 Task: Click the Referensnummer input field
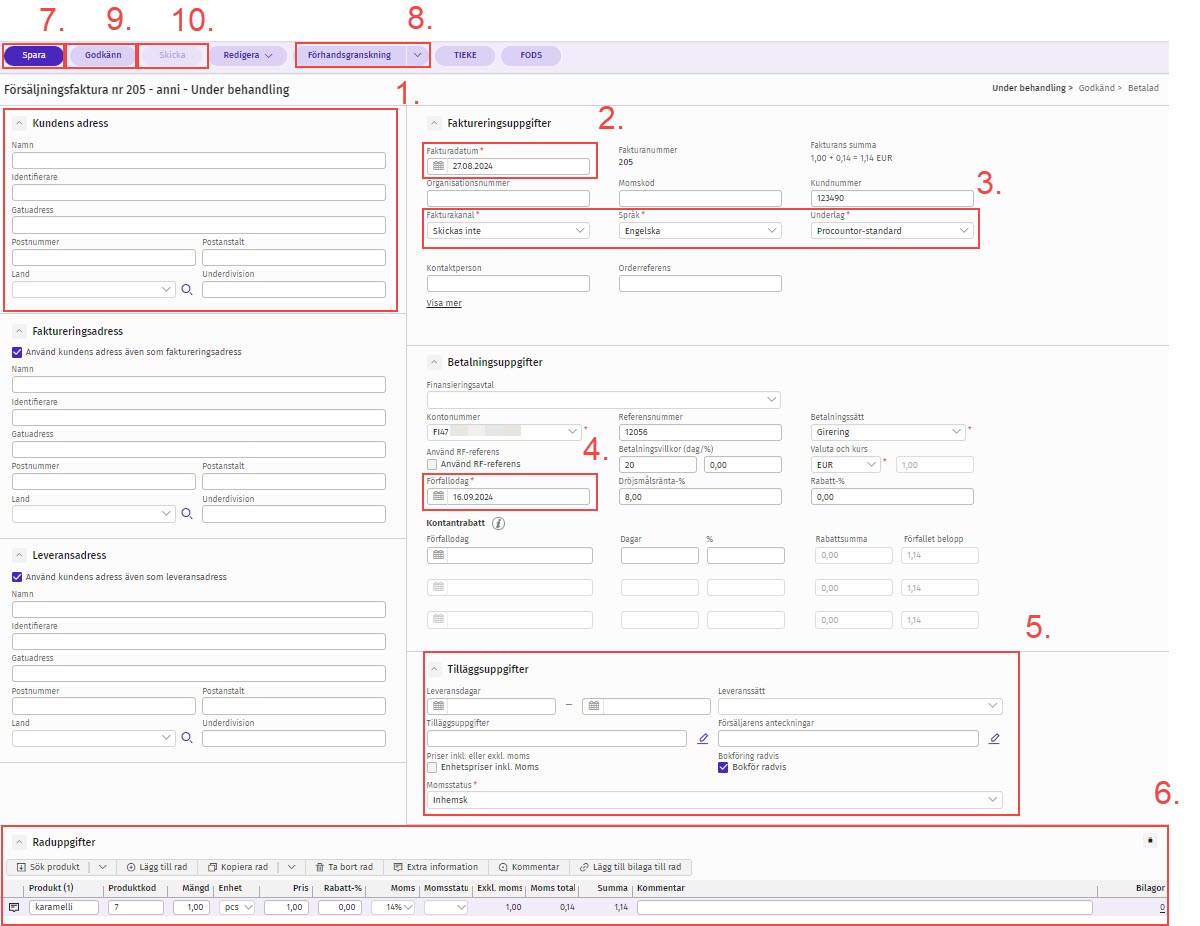tap(699, 433)
